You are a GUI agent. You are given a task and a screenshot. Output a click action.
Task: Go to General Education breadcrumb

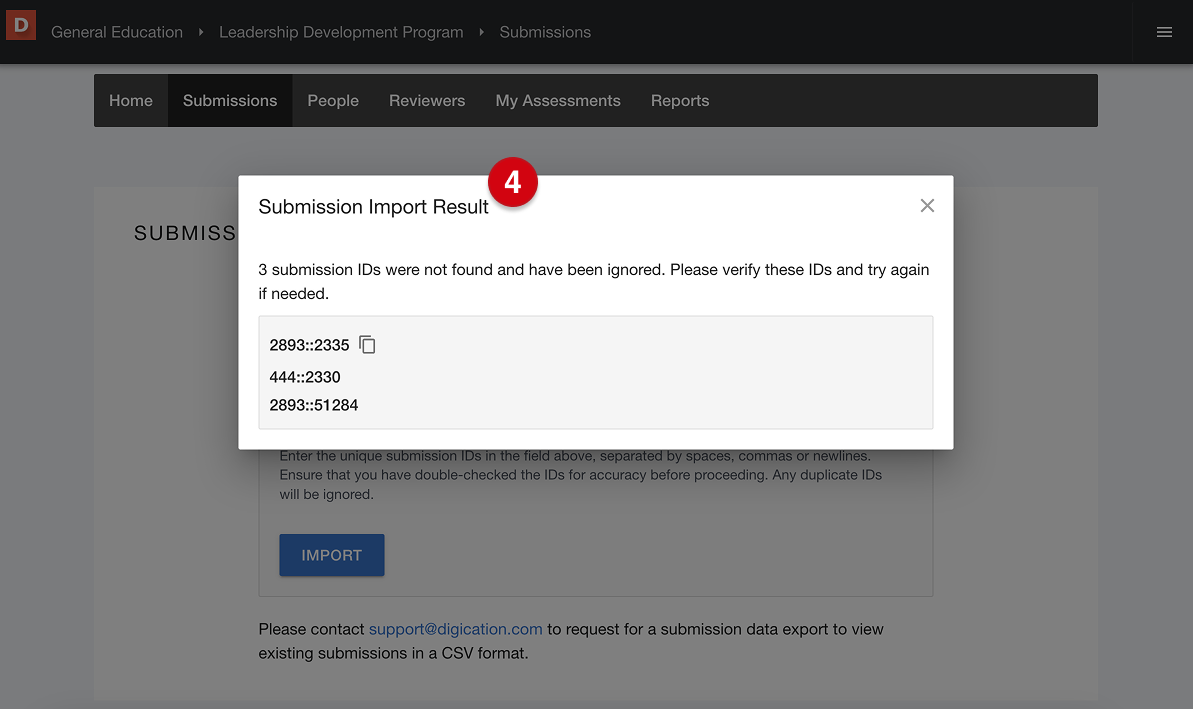coord(117,32)
